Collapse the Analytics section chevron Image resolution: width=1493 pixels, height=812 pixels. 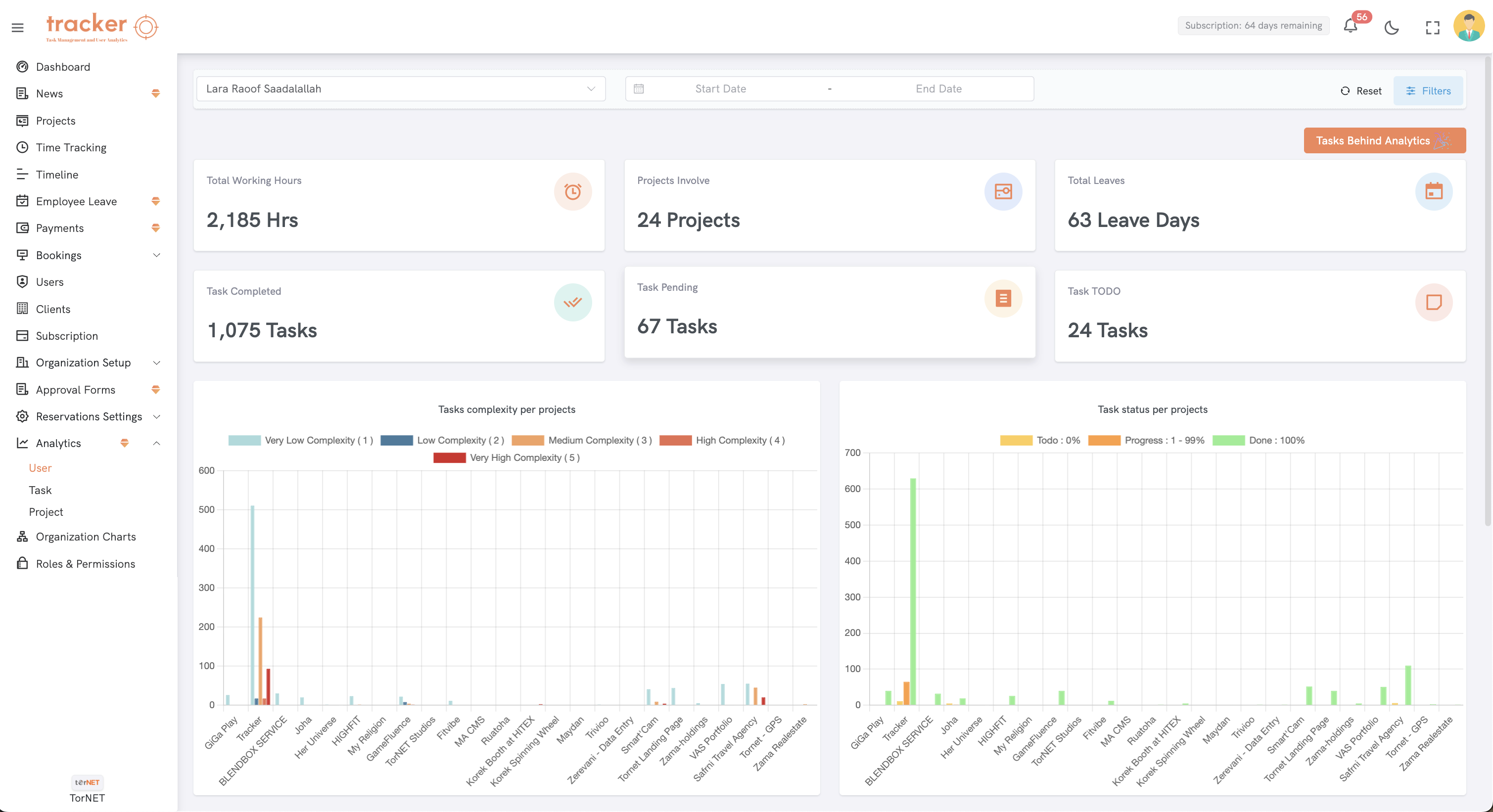pos(156,443)
